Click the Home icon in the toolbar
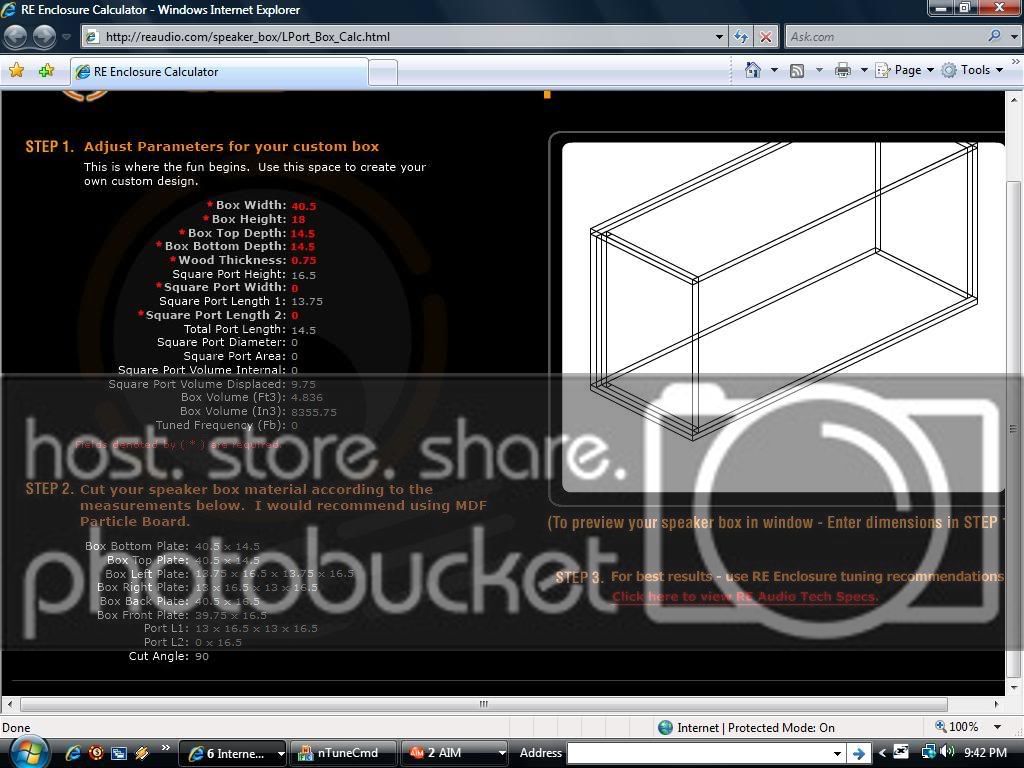The image size is (1024, 768). coord(753,70)
